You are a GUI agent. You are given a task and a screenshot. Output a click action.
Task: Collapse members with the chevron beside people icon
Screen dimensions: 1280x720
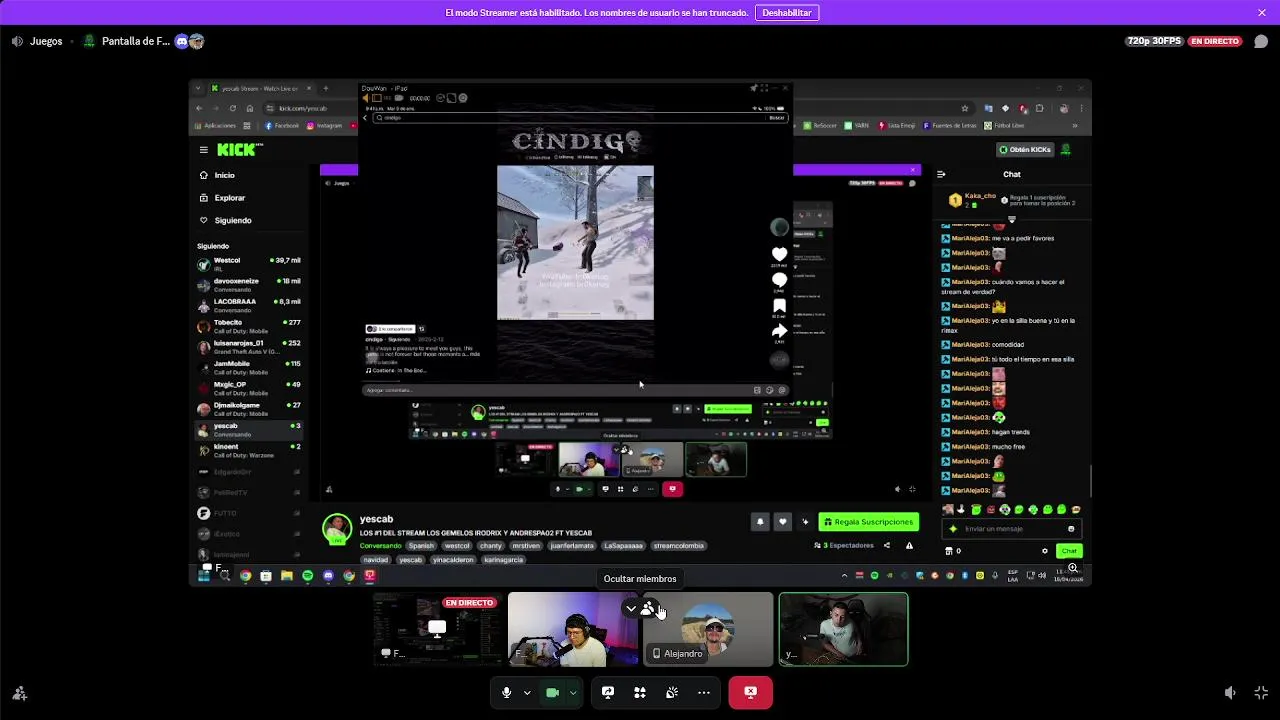tap(631, 608)
